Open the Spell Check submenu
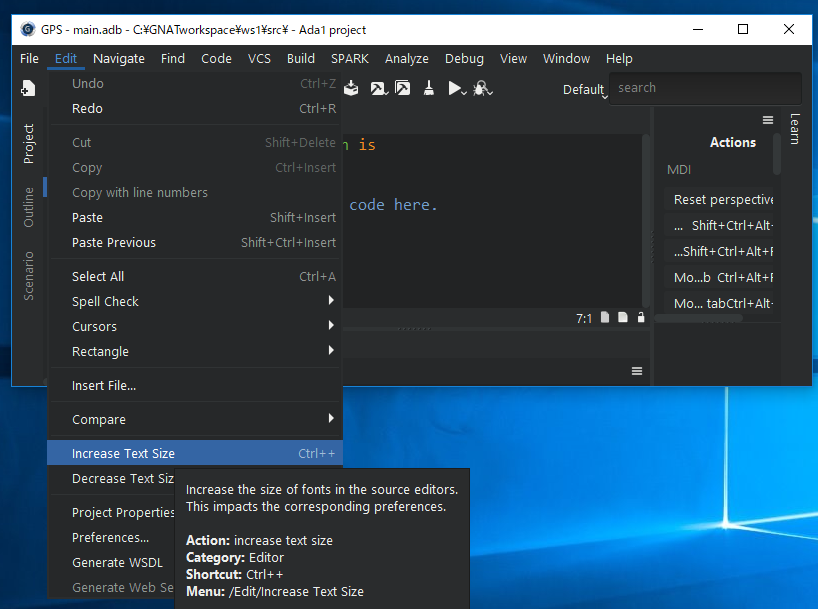Viewport: 818px width, 609px height. click(104, 301)
